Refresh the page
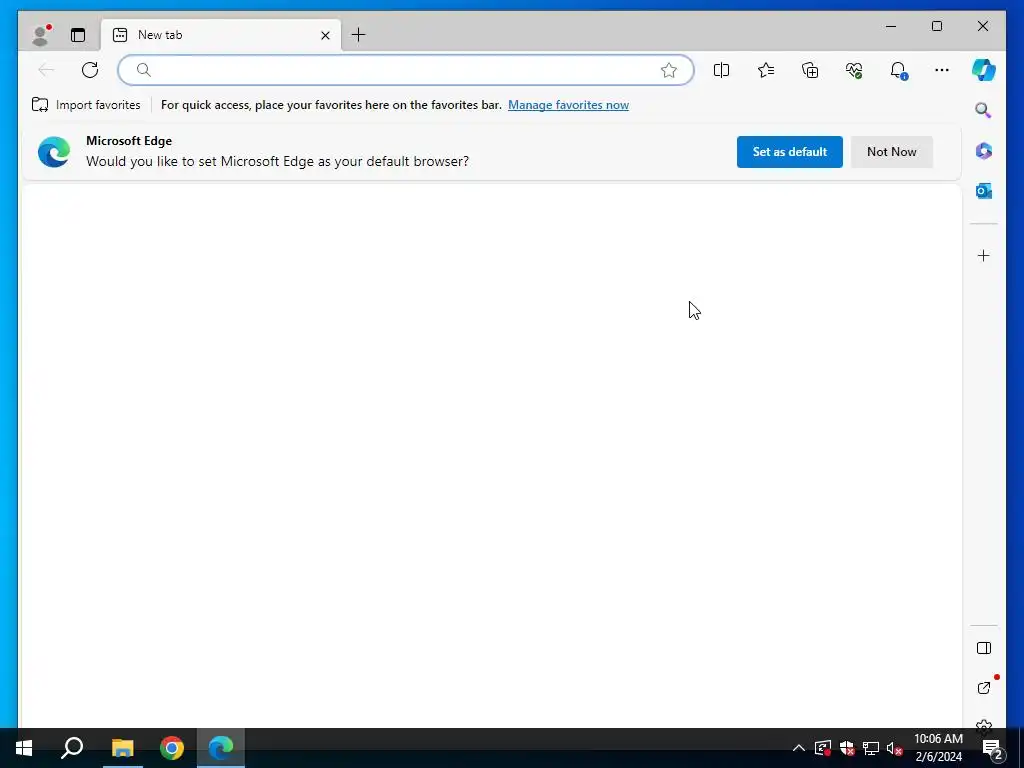 pyautogui.click(x=90, y=70)
